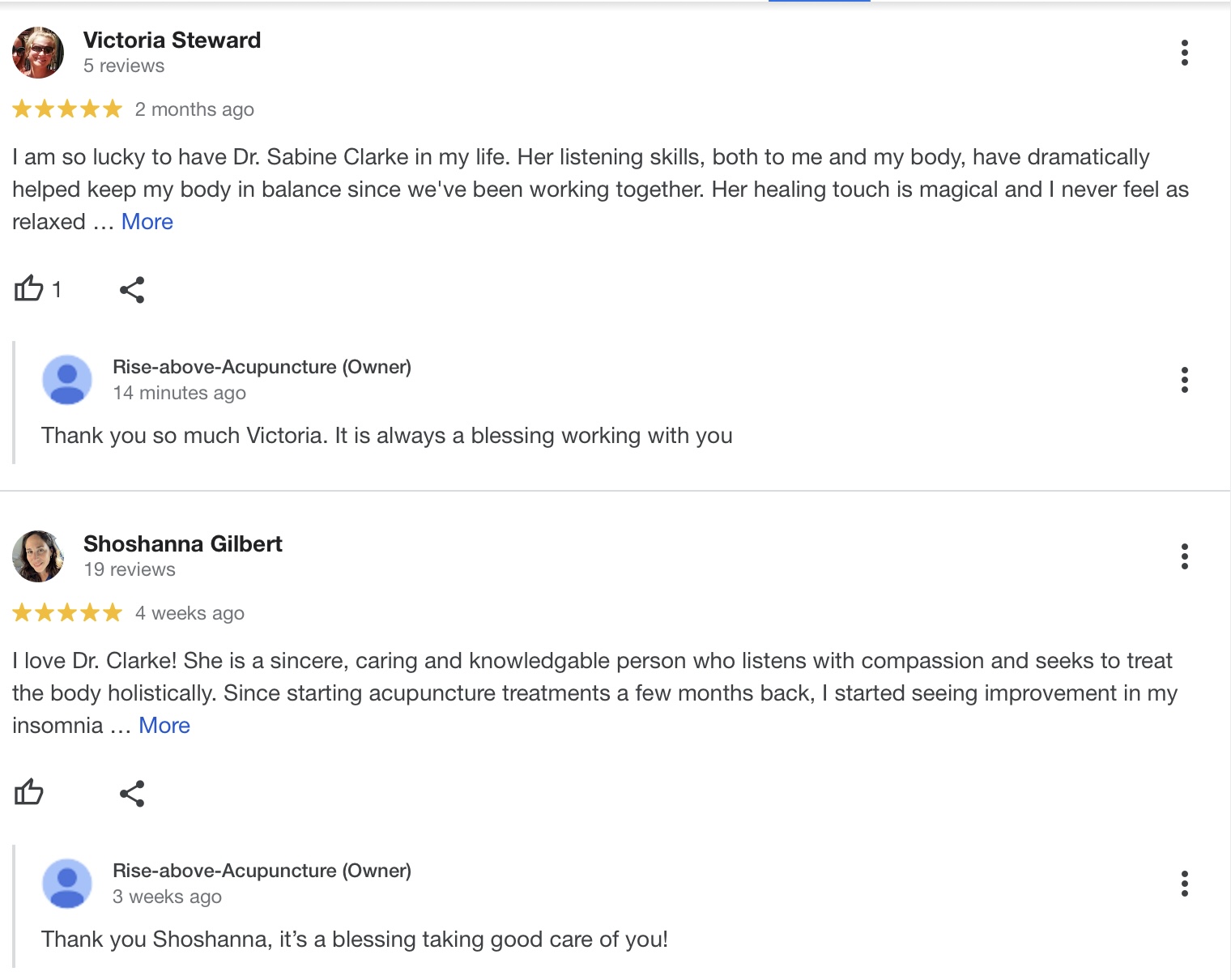This screenshot has height=980, width=1231.
Task: Open options menu for Shoshanna Gilbert's review
Action: [1184, 556]
